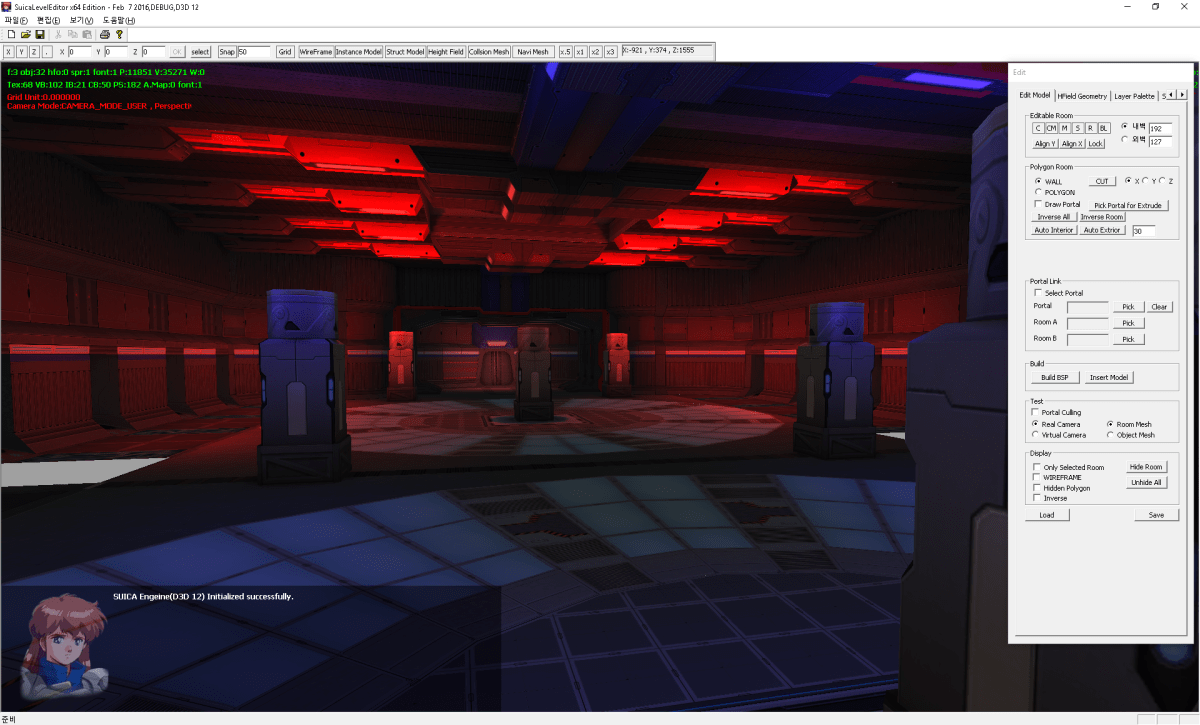This screenshot has width=1200, height=725.
Task: Open the Struct Model tool
Action: click(x=405, y=51)
